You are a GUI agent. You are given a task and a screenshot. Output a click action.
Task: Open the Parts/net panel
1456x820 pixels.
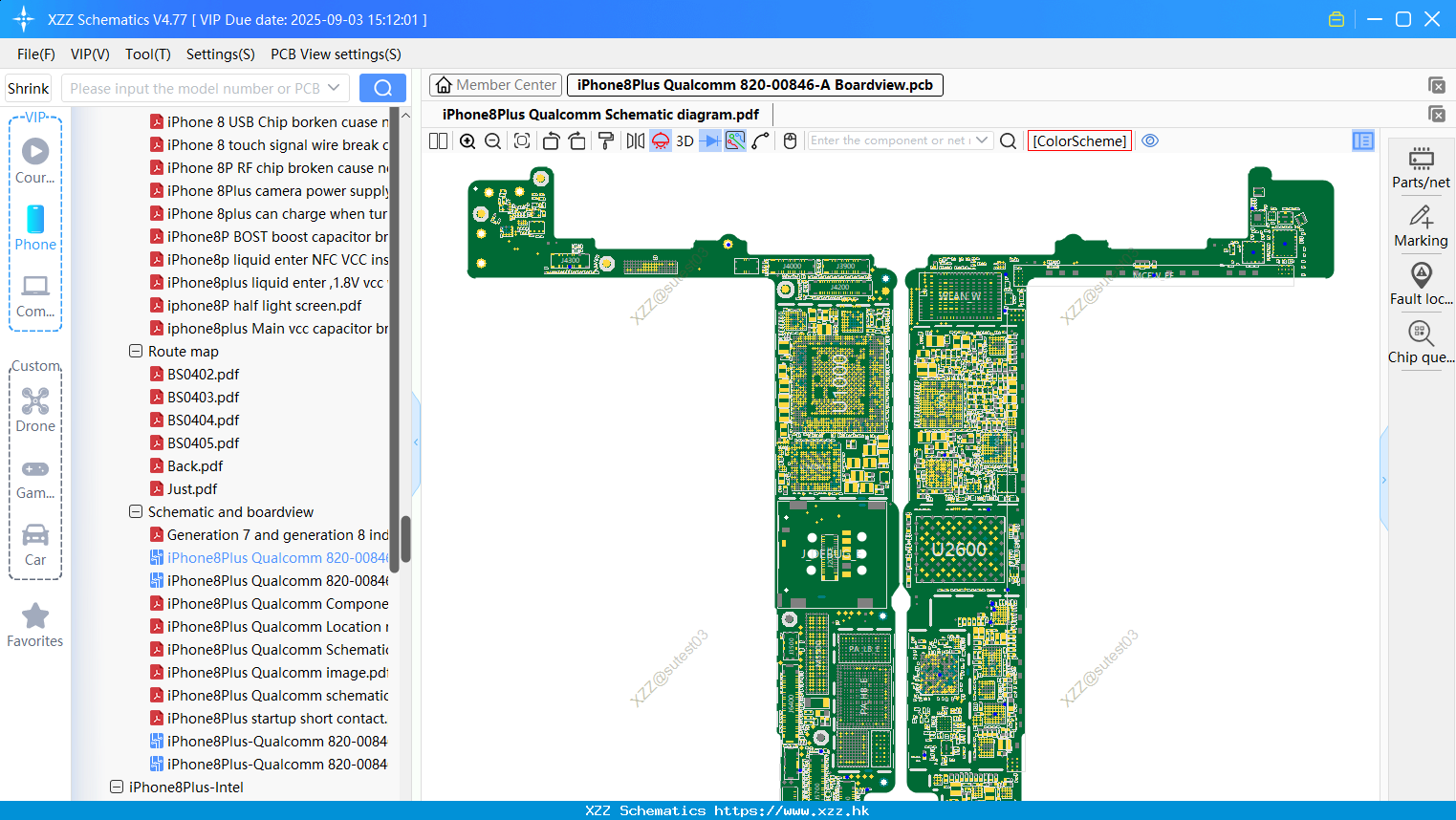(x=1421, y=168)
